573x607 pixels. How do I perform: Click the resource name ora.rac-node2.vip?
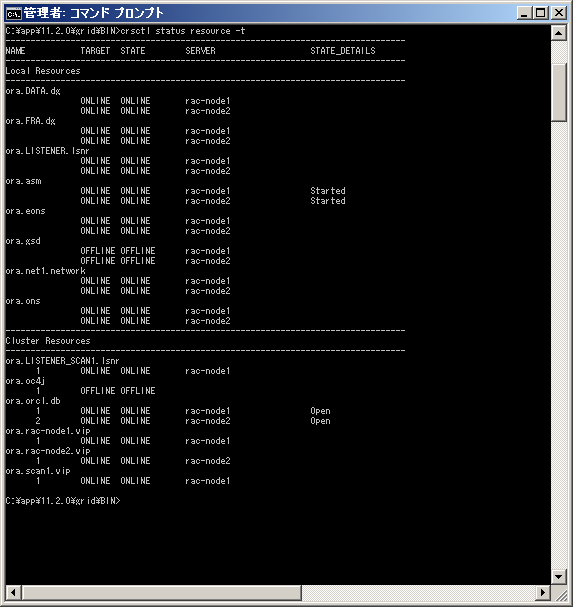48,451
